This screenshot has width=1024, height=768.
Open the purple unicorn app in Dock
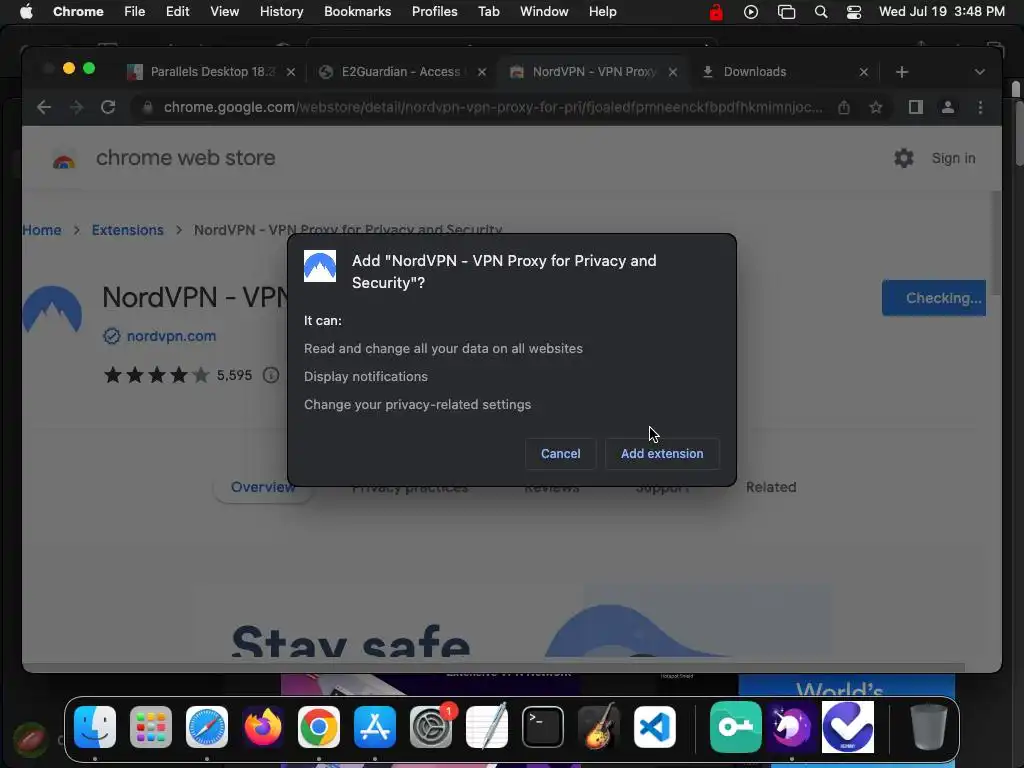792,727
